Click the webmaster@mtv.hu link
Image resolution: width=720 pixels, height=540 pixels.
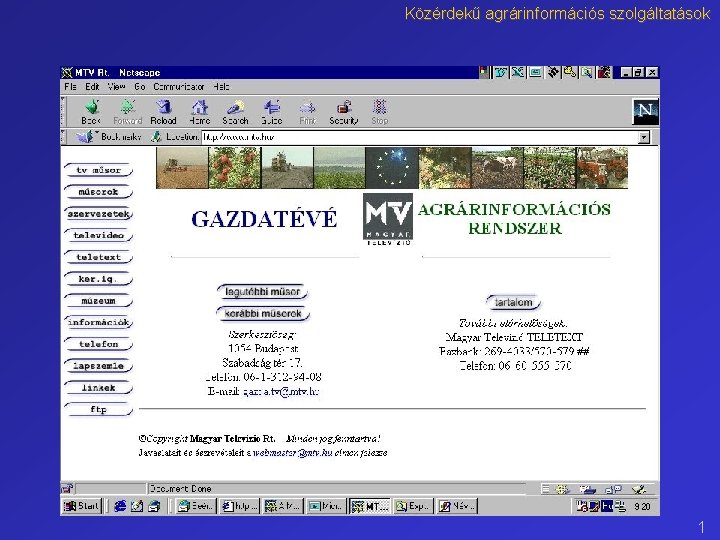(x=292, y=453)
